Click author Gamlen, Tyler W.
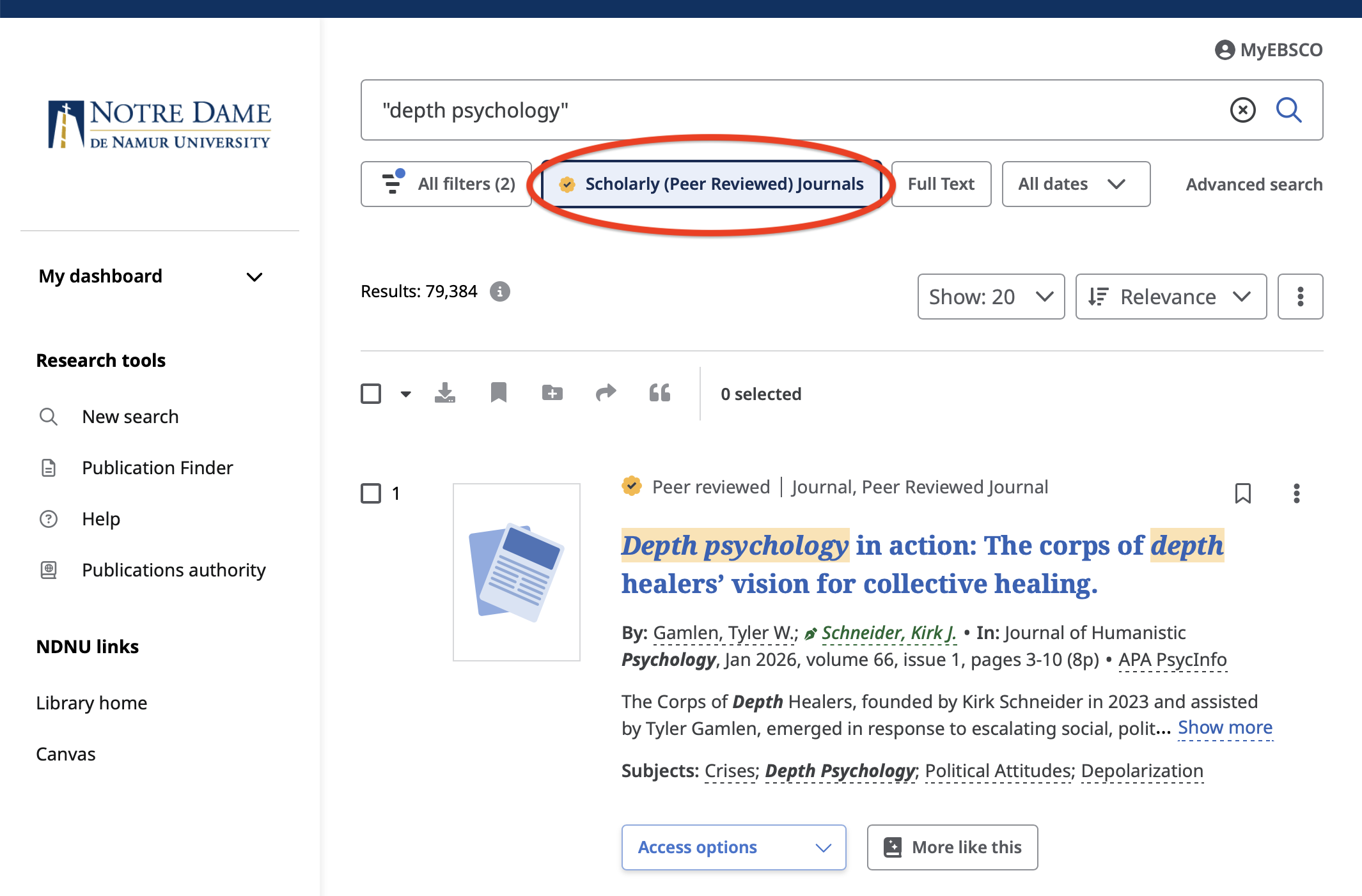This screenshot has width=1362, height=896. click(723, 633)
